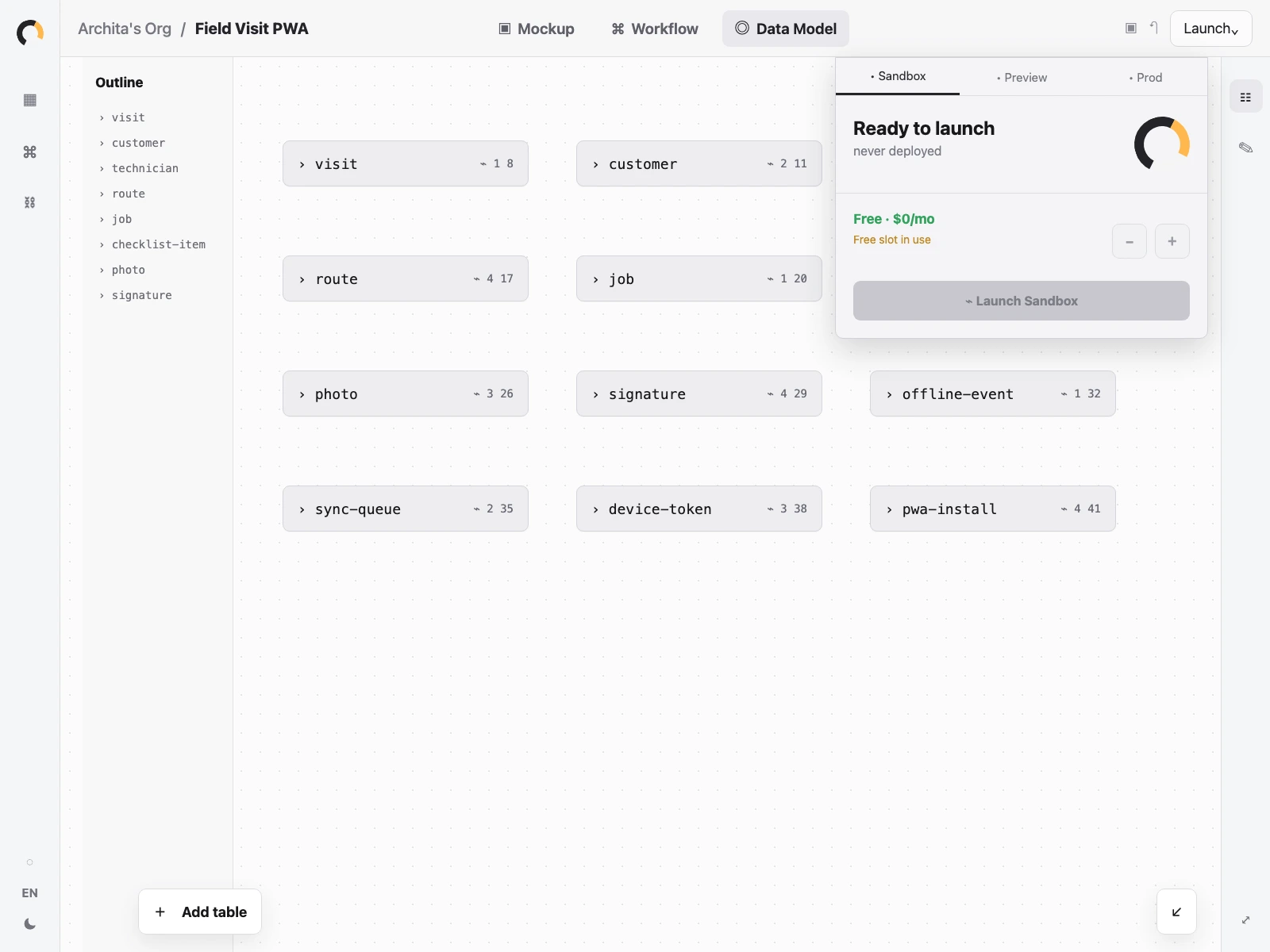
Task: Expand the device-token table card chevron
Action: [x=595, y=509]
